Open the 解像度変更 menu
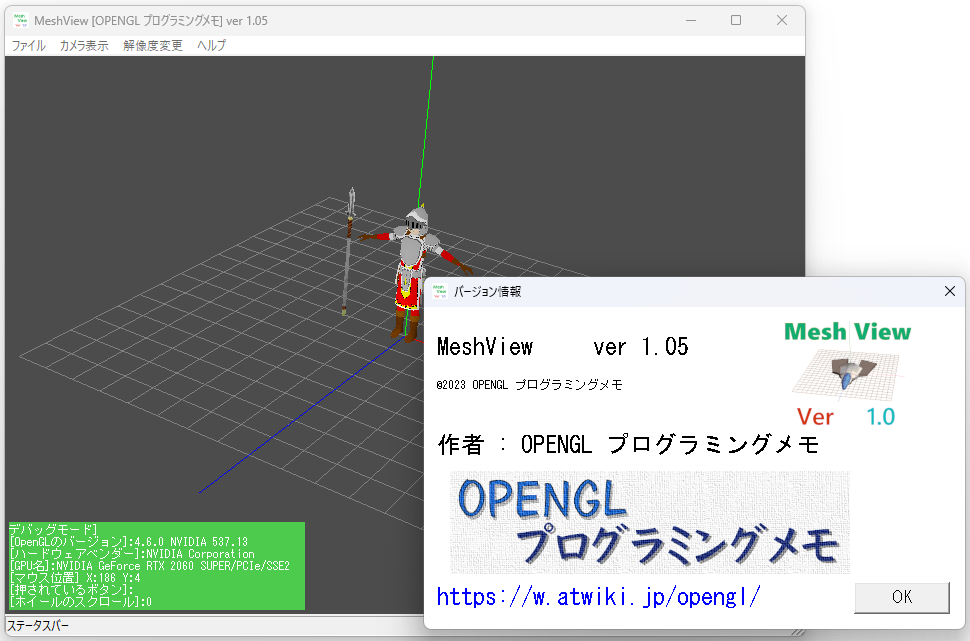 [x=153, y=46]
